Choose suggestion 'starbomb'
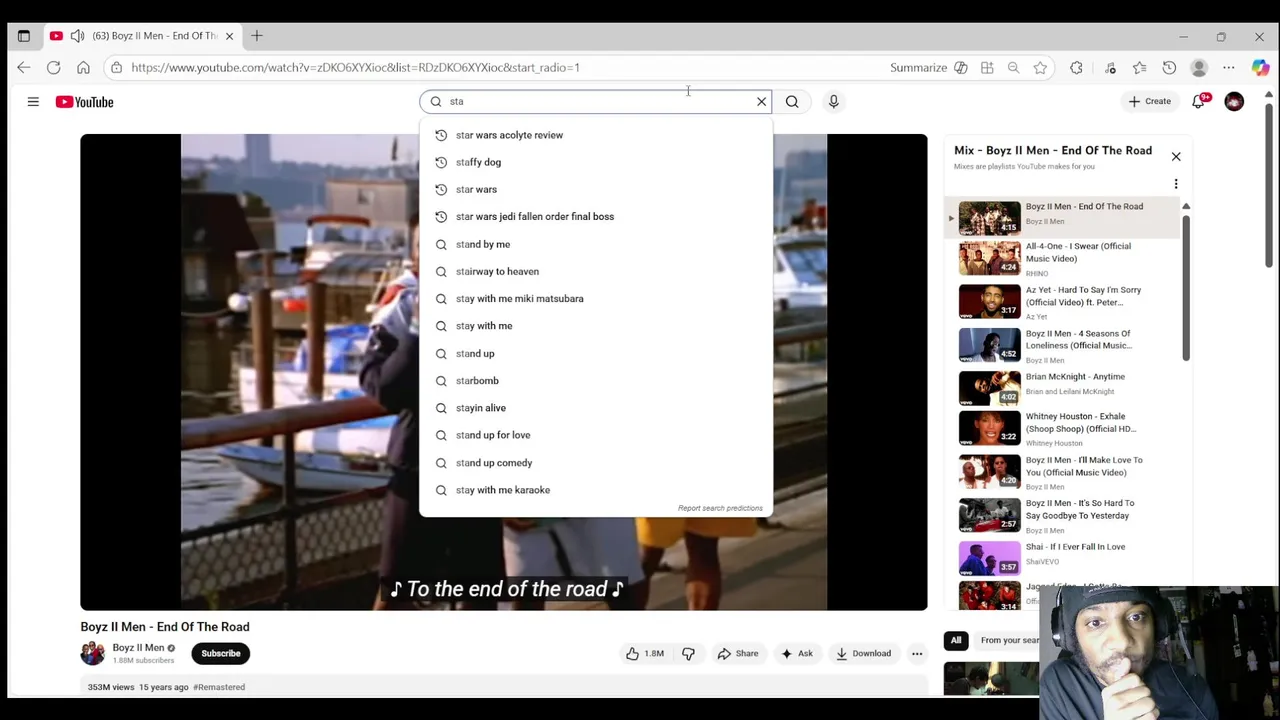Viewport: 1280px width, 720px height. 596,381
